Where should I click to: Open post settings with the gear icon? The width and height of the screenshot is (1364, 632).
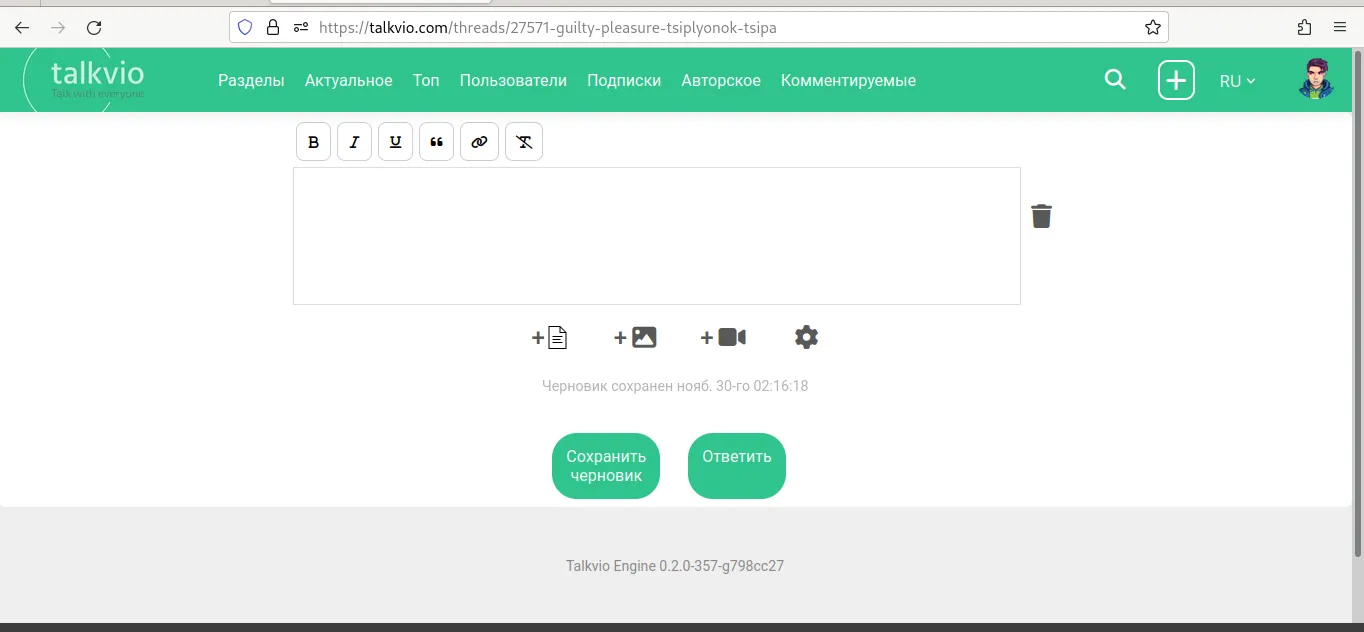pos(806,337)
